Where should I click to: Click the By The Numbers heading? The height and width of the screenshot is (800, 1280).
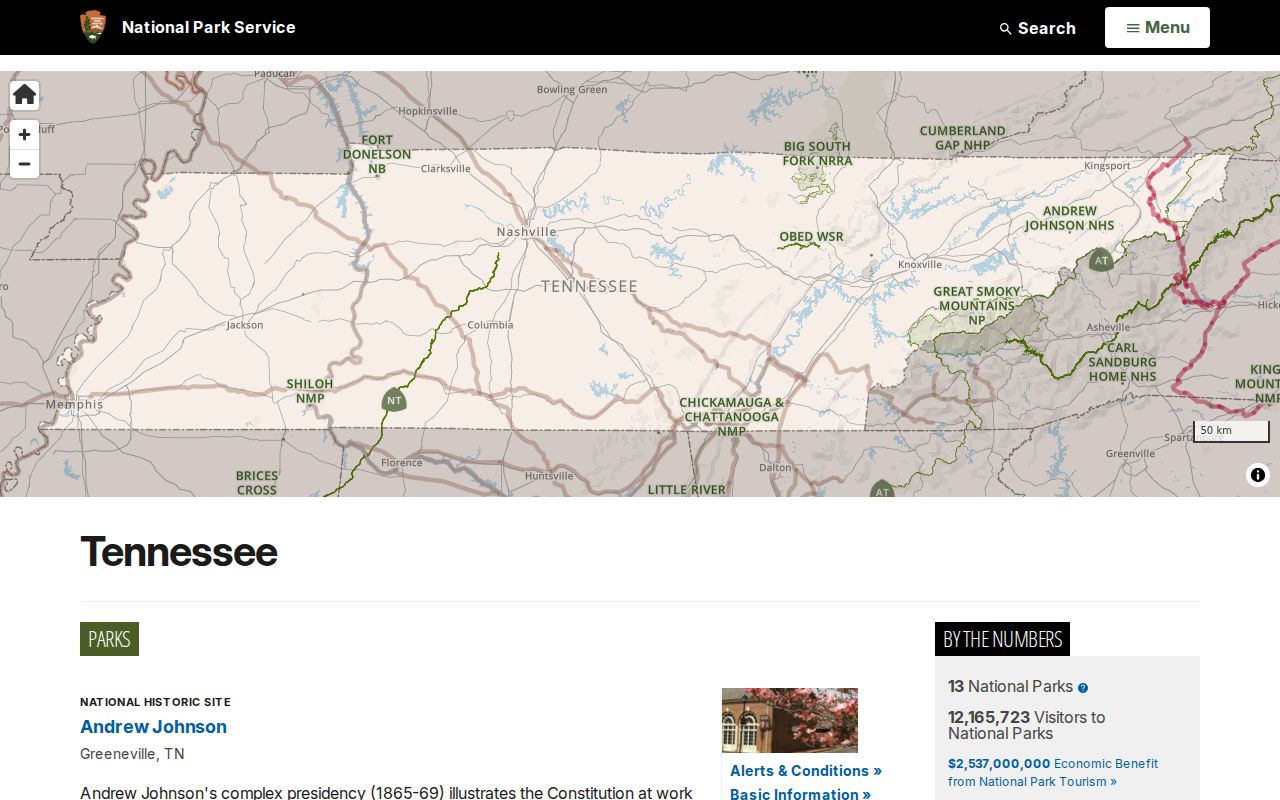(x=1002, y=639)
